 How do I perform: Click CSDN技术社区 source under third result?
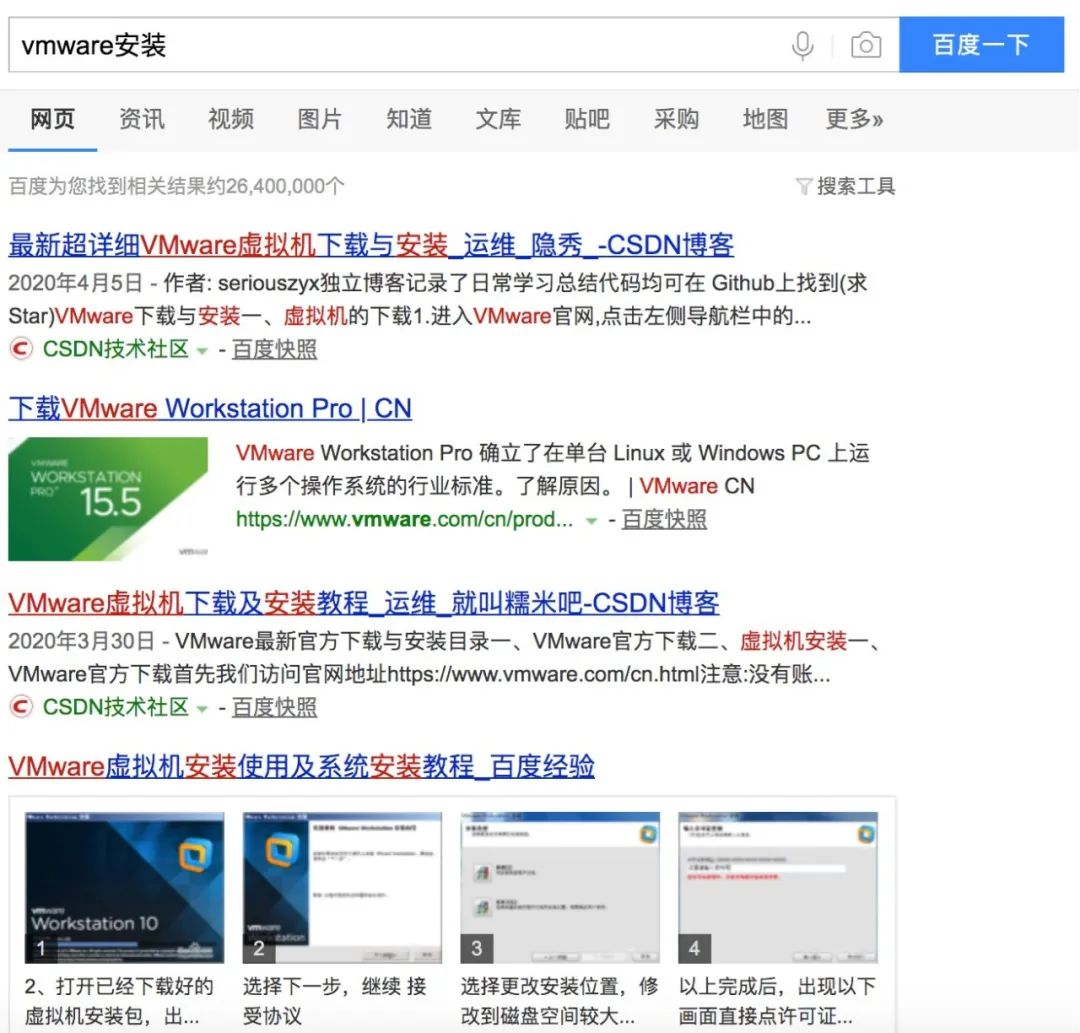point(116,707)
